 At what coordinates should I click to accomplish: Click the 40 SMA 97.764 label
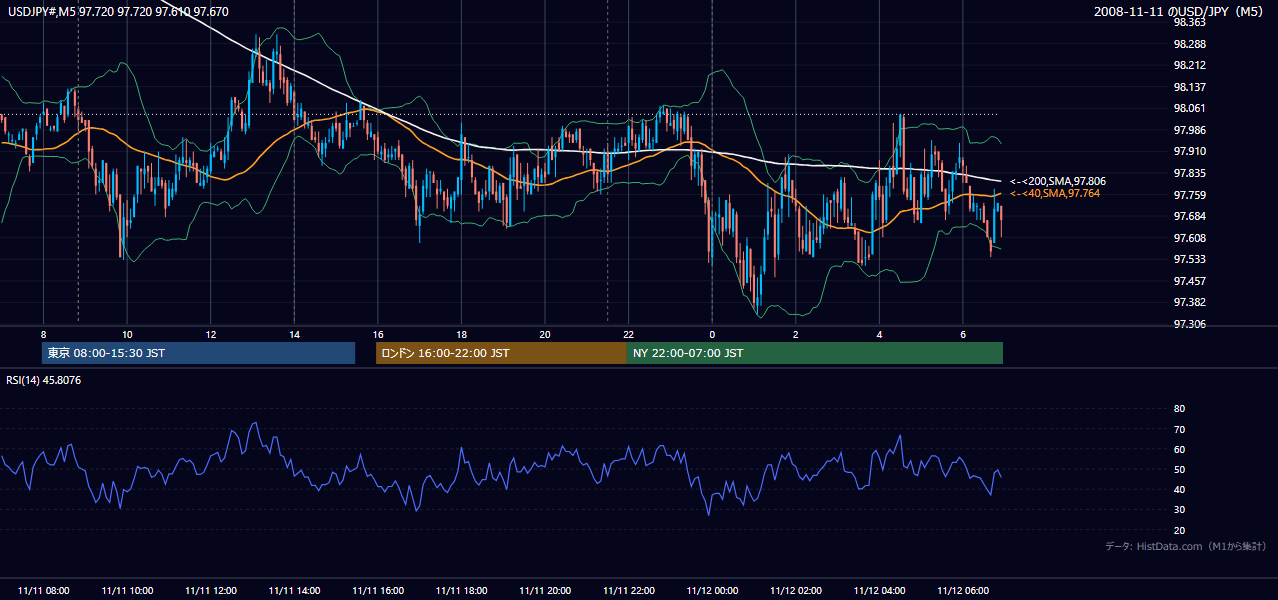[x=1055, y=193]
